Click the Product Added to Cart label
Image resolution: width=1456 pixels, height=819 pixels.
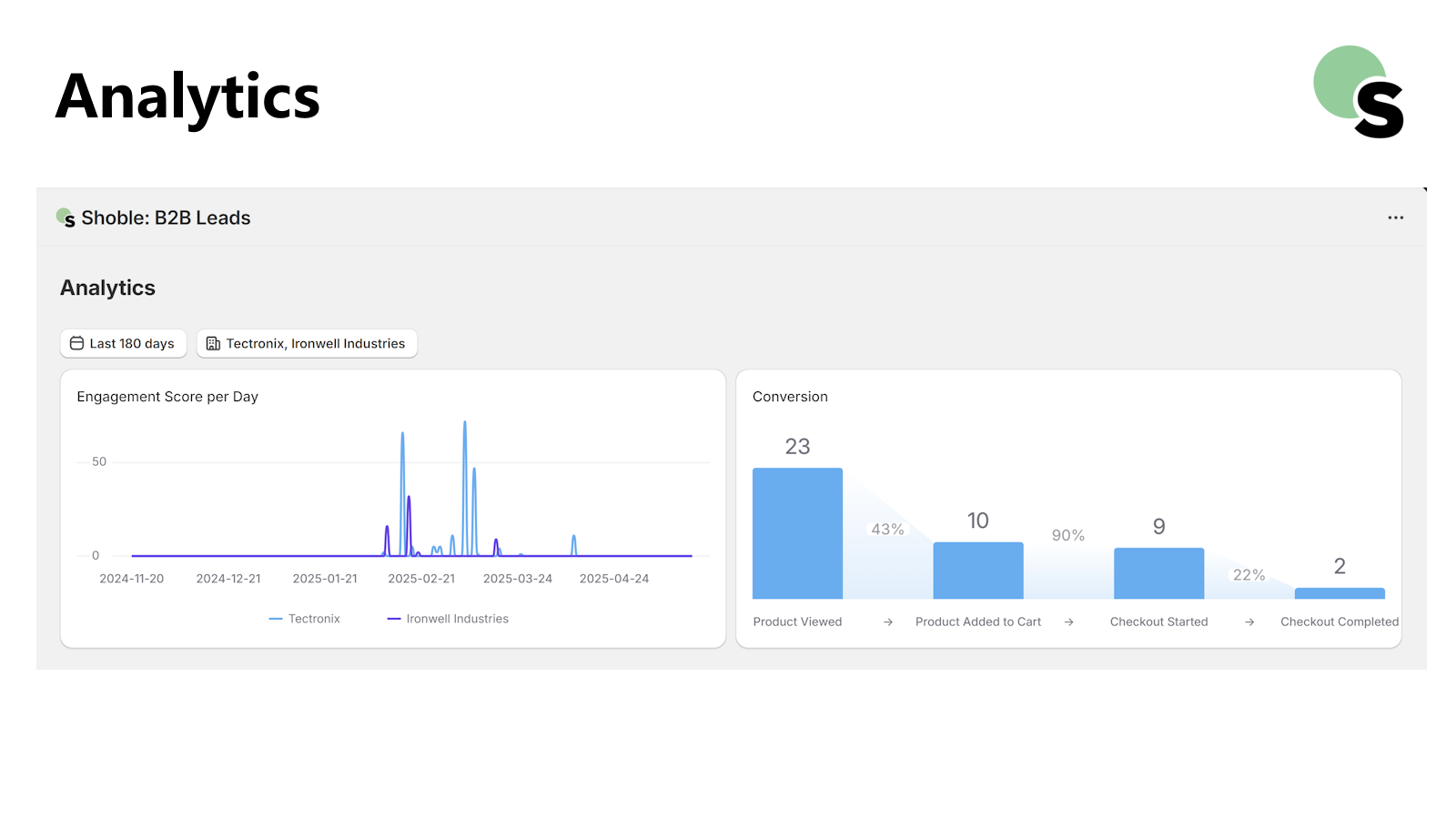978,622
